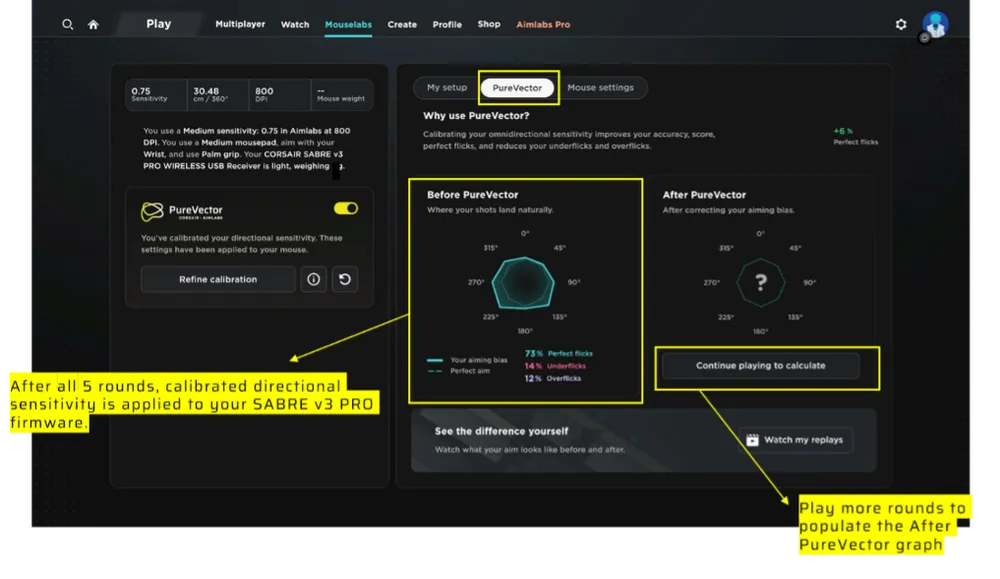Open the Create section
The image size is (1000, 579).
(x=402, y=24)
